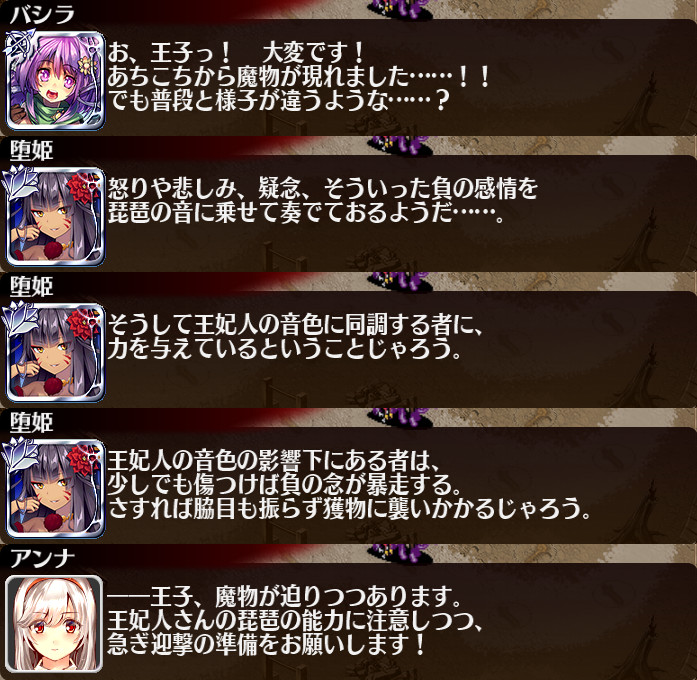Click the dialogue line 怒りや悲しみ、疑念

[x=323, y=189]
